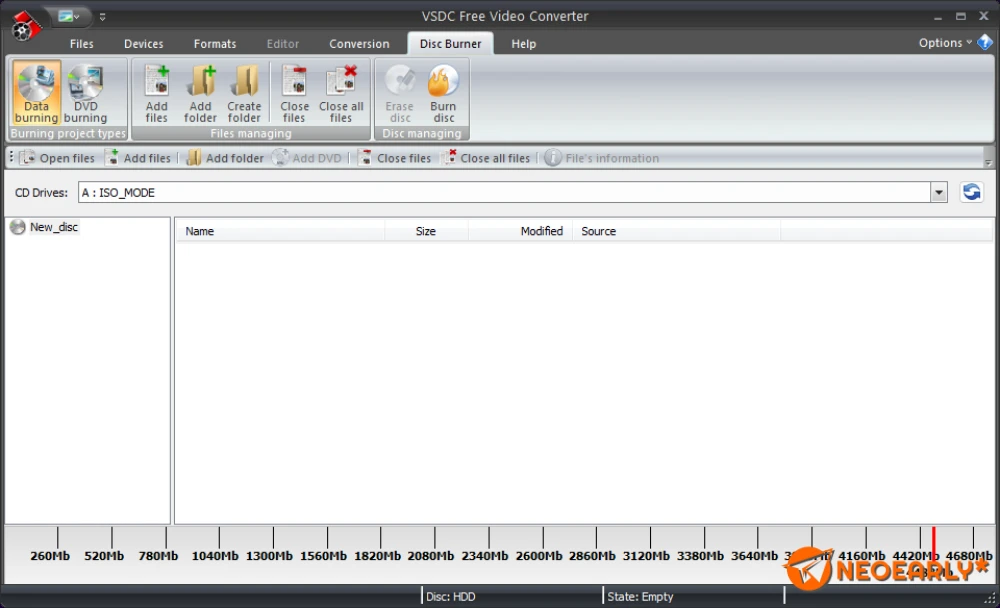1000x608 pixels.
Task: Switch to the Devices tab
Action: tap(143, 43)
